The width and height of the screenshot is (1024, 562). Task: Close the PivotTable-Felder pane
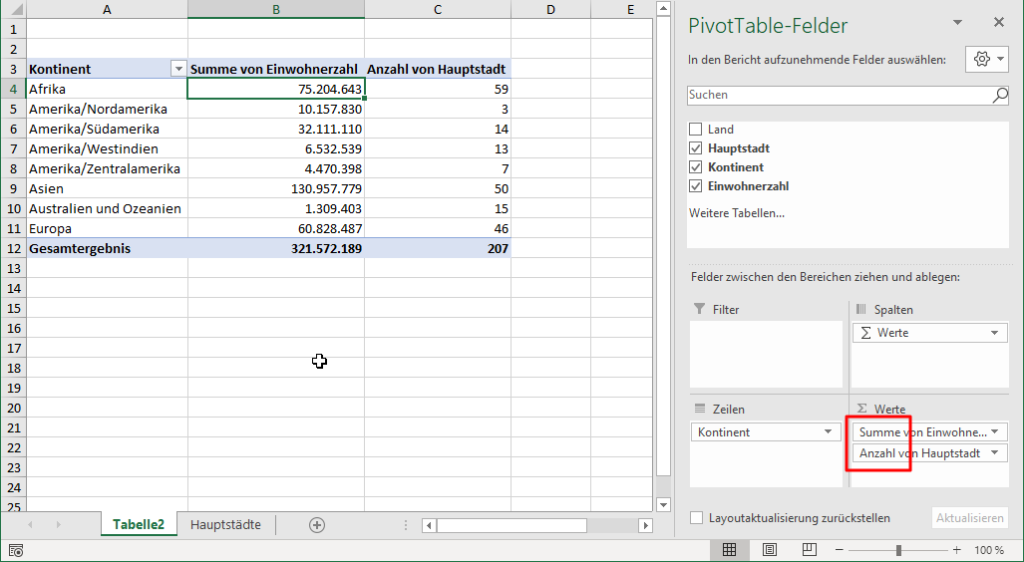(999, 22)
